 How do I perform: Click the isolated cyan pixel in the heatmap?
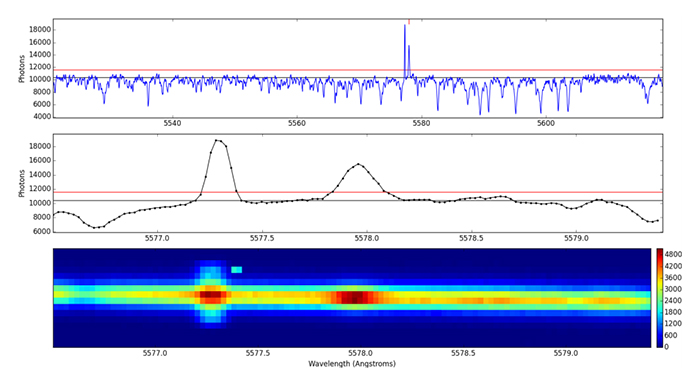[237, 270]
